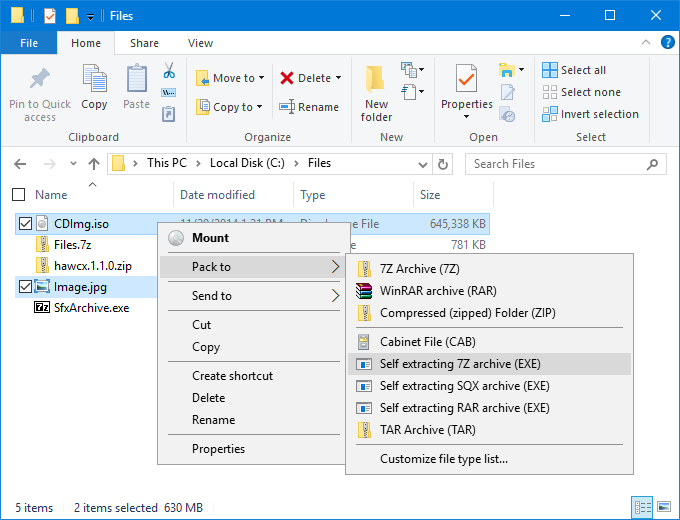Uncheck the Image.jpg checkbox

25,287
